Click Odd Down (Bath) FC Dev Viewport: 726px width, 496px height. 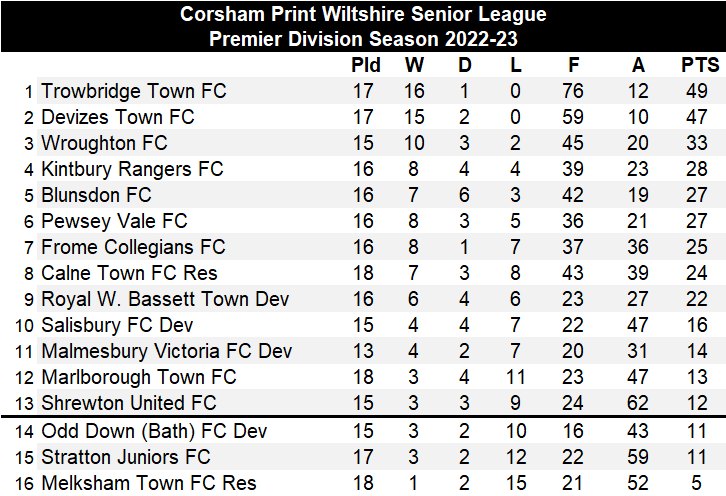point(154,431)
